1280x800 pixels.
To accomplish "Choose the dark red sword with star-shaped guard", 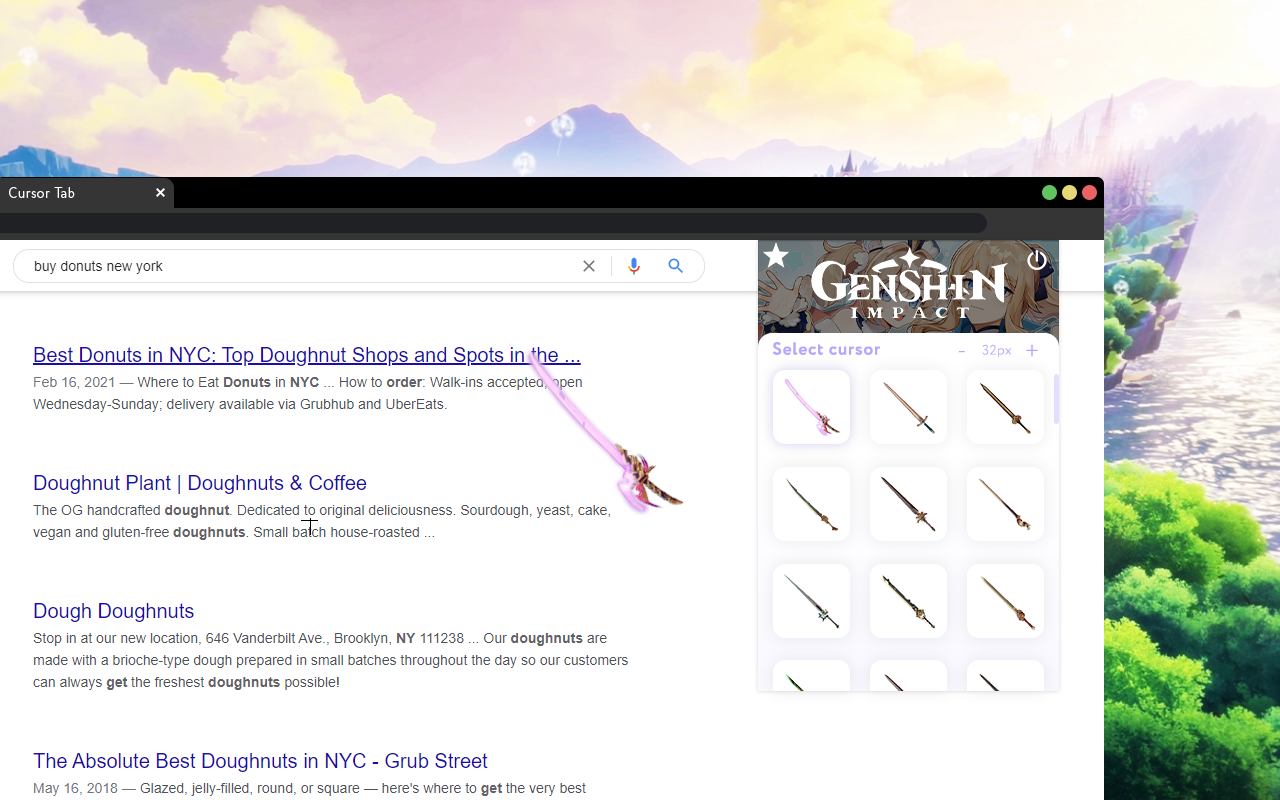I will (x=908, y=504).
